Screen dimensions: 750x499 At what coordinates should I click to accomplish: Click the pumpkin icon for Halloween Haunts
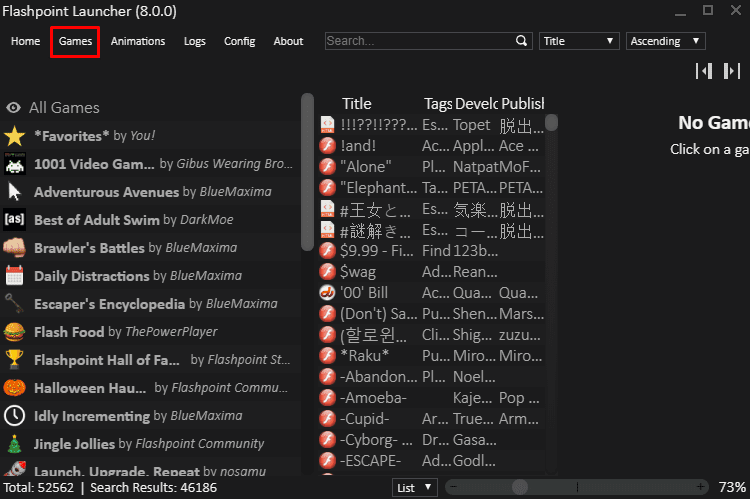click(14, 388)
